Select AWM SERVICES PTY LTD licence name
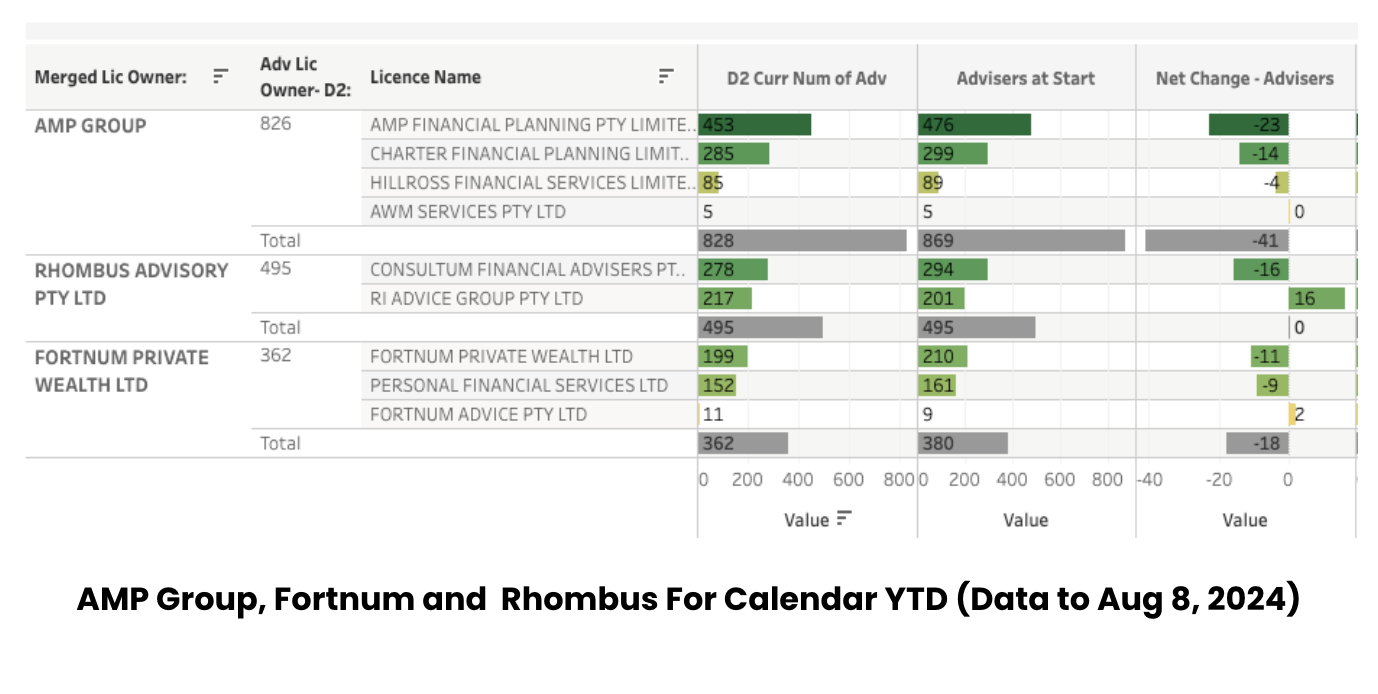This screenshot has width=1378, height=694. click(x=467, y=212)
